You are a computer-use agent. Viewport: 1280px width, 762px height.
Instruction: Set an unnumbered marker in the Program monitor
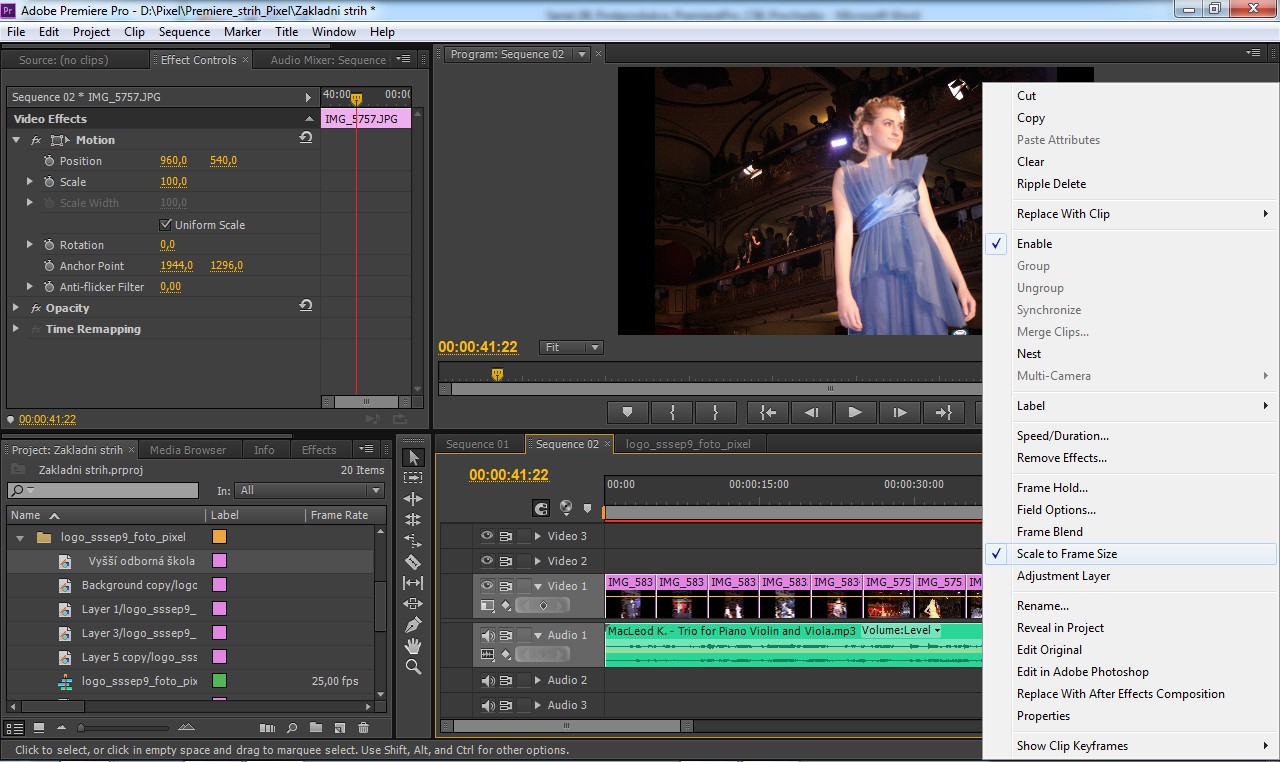pos(627,412)
